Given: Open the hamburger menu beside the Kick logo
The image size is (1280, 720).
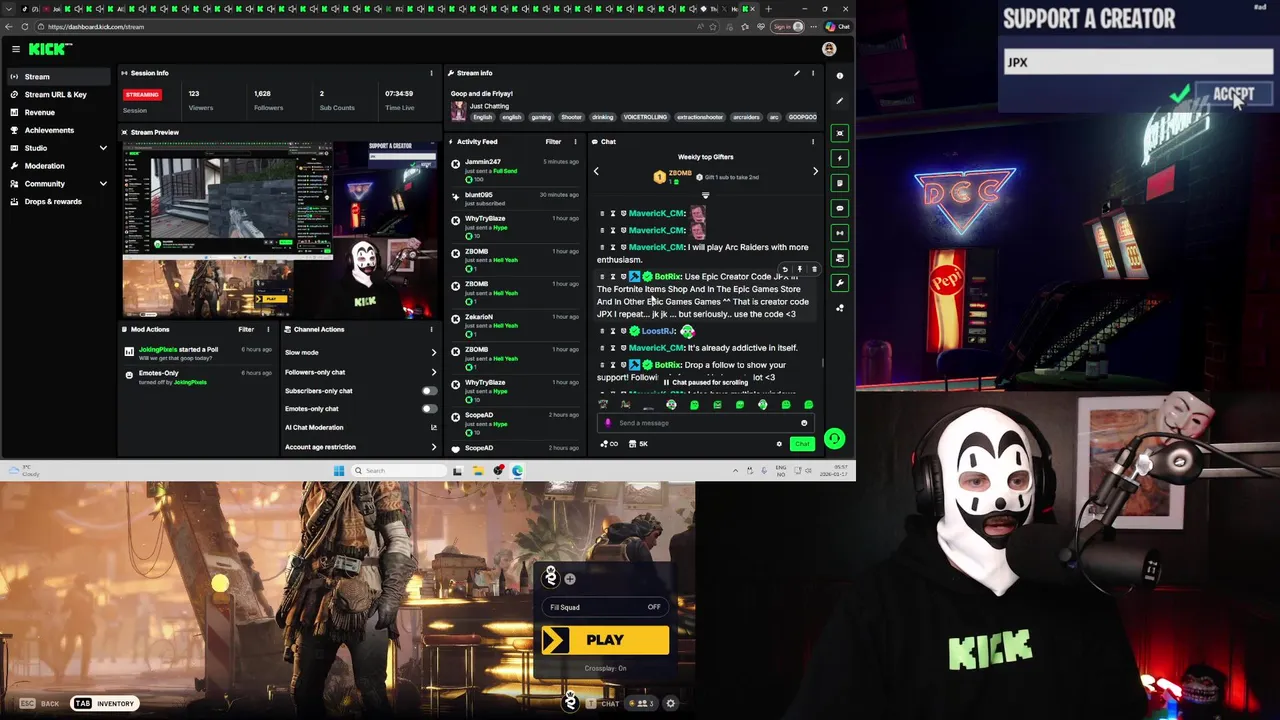Looking at the screenshot, I should coord(16,49).
